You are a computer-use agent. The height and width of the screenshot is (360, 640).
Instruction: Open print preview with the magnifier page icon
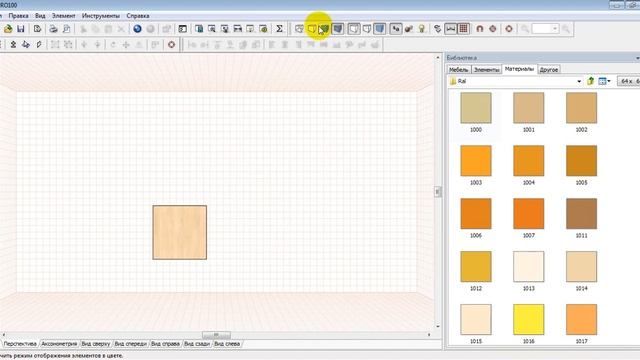tap(66, 29)
